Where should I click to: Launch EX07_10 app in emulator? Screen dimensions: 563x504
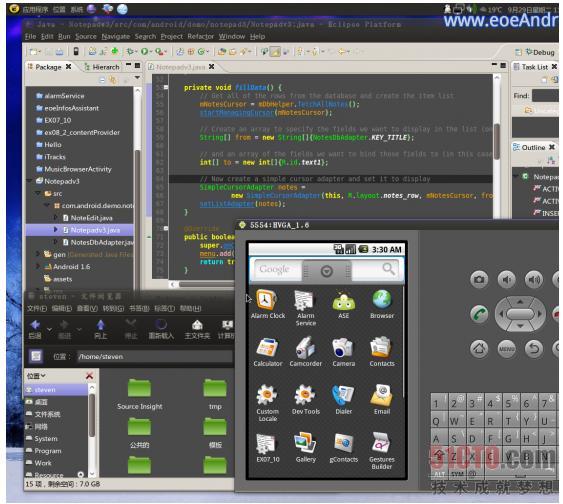[x=267, y=448]
